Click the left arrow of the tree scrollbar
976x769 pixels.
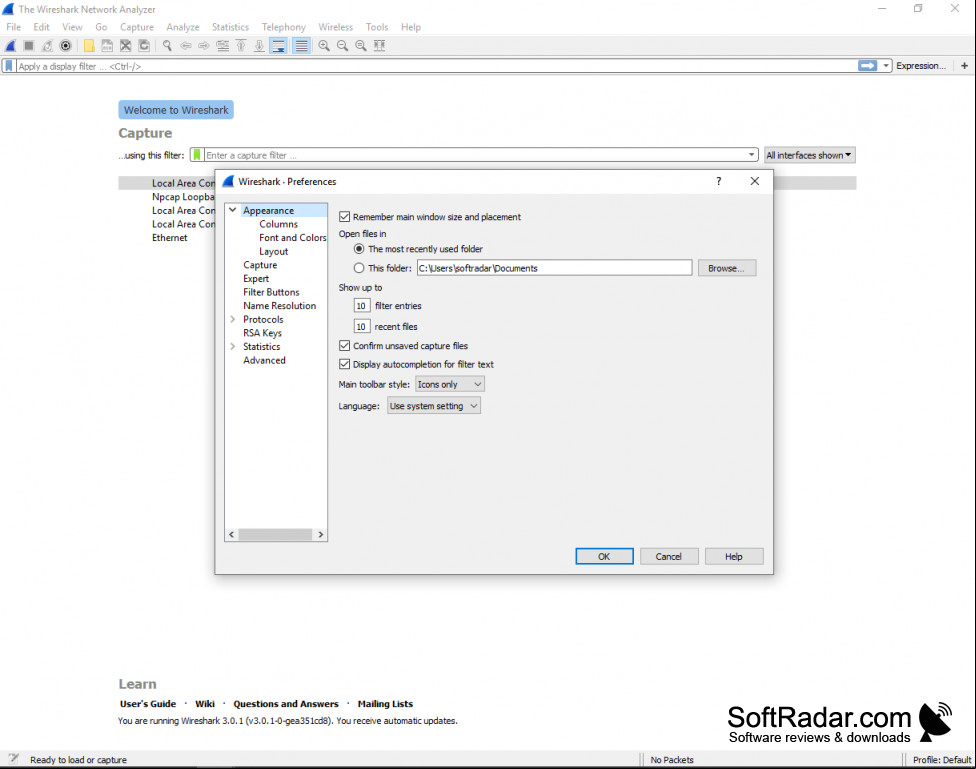pyautogui.click(x=232, y=535)
